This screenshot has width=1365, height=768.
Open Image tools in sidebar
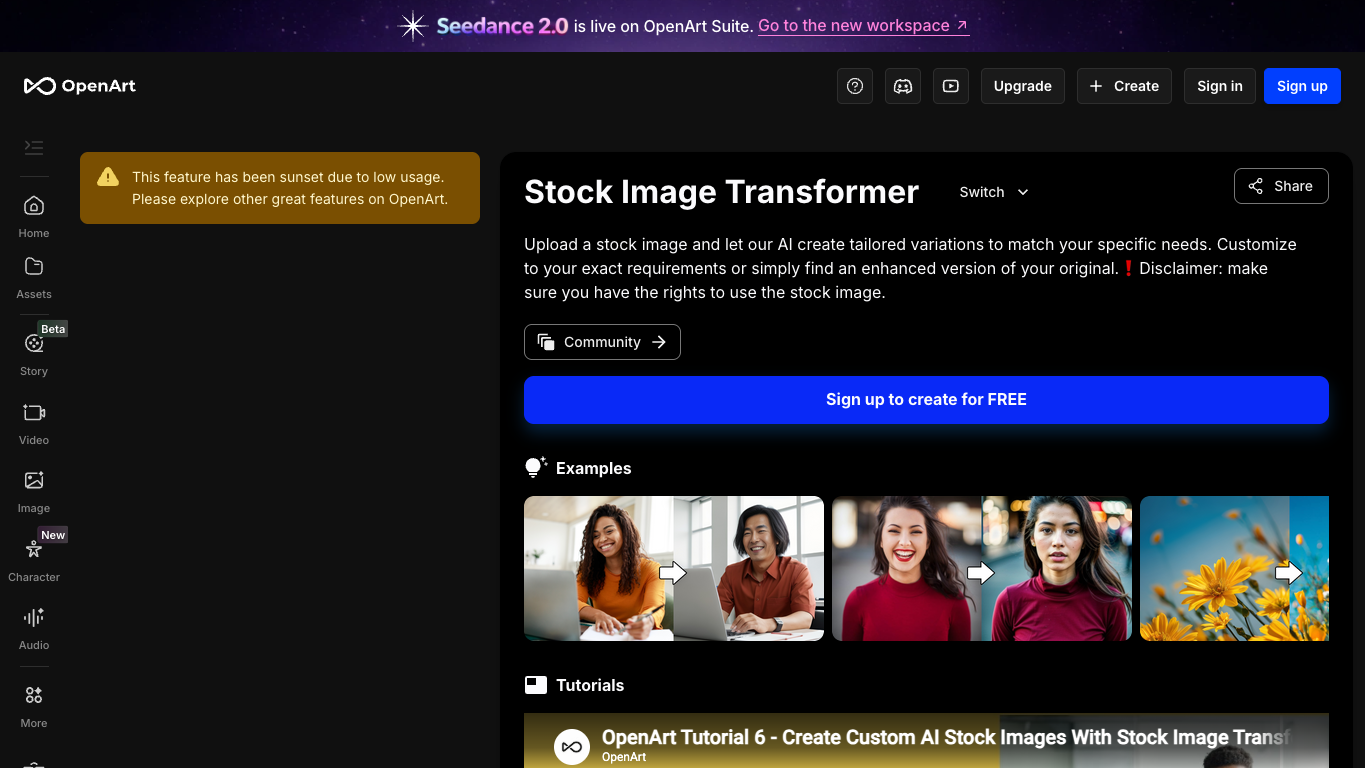tap(34, 491)
